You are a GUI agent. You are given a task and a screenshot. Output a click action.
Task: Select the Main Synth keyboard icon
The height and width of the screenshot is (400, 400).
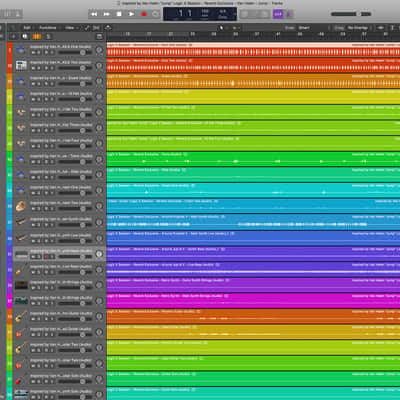click(x=21, y=222)
